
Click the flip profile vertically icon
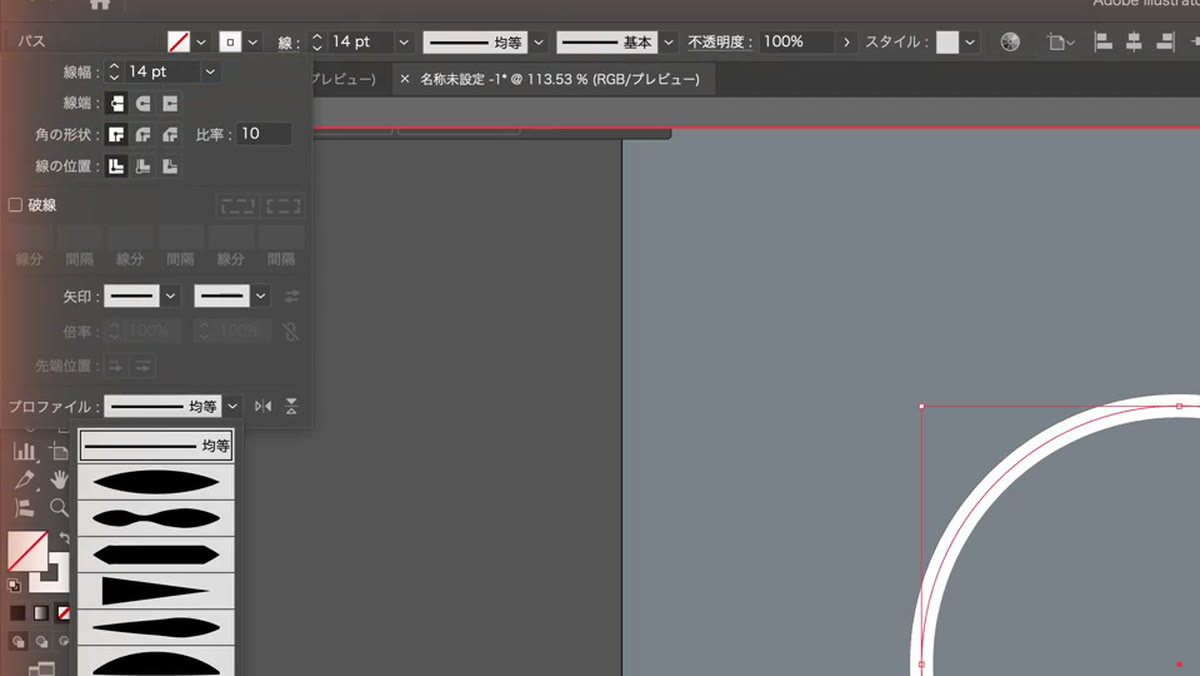291,406
